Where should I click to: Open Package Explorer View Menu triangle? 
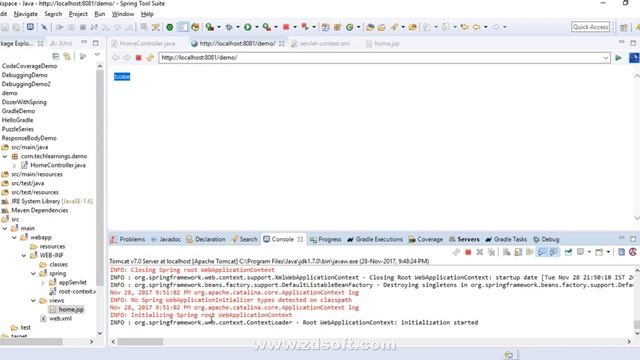tap(97, 55)
